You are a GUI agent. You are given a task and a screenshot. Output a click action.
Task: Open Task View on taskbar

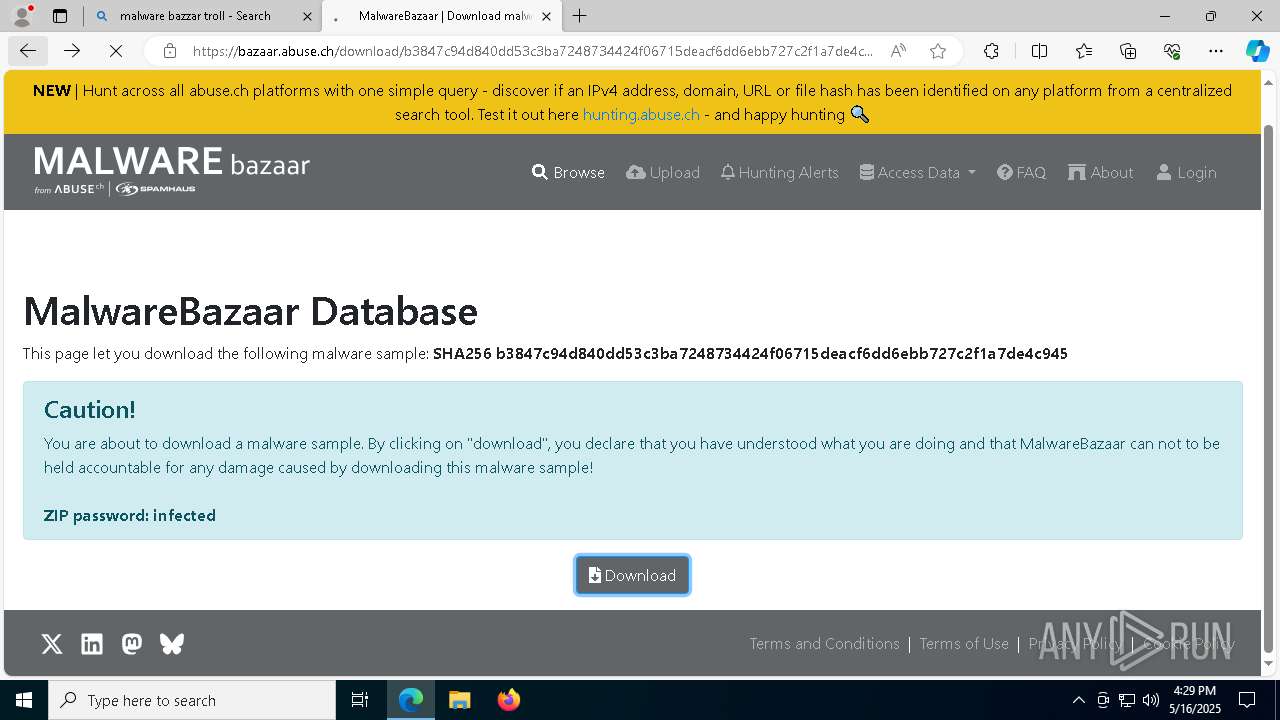[360, 700]
